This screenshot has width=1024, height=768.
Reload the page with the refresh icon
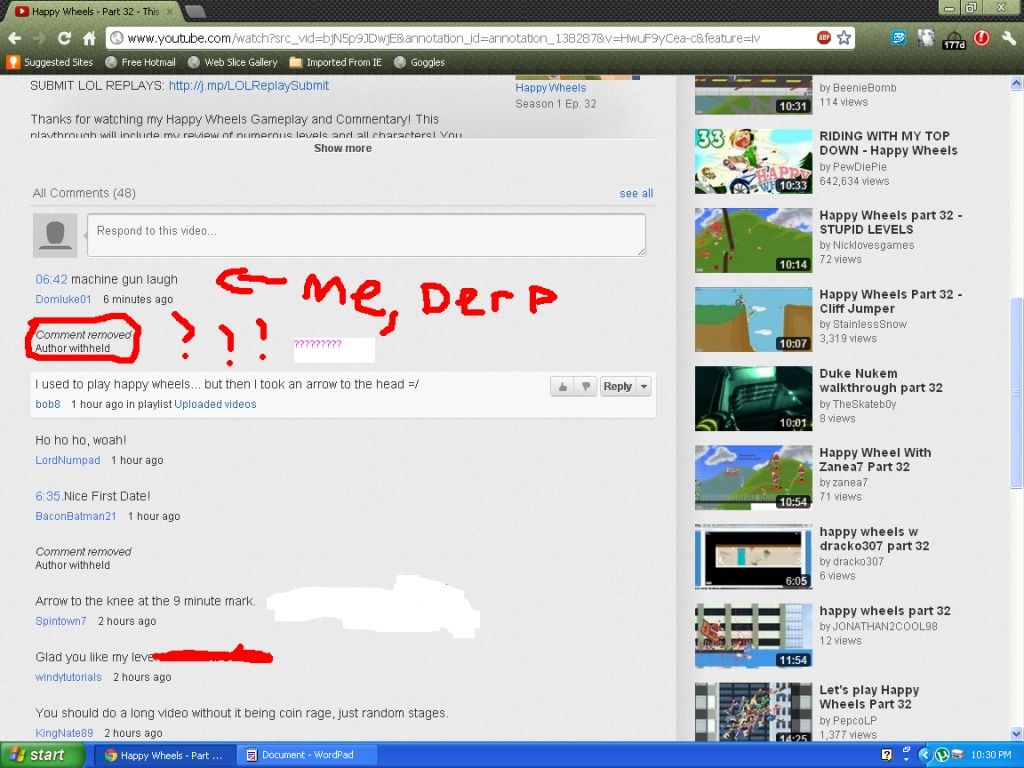(x=64, y=38)
